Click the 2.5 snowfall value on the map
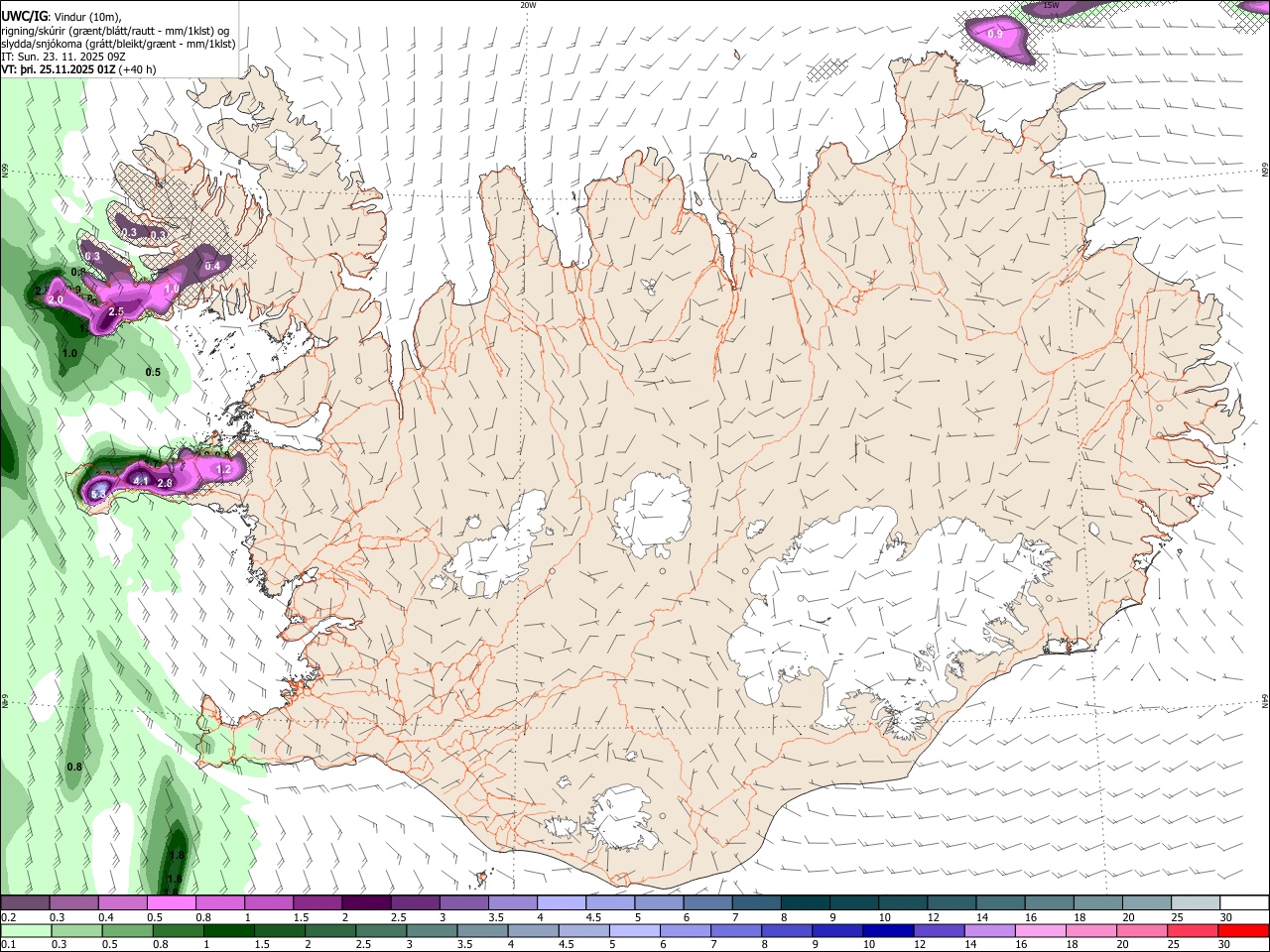Viewport: 1270px width, 952px height. (115, 311)
